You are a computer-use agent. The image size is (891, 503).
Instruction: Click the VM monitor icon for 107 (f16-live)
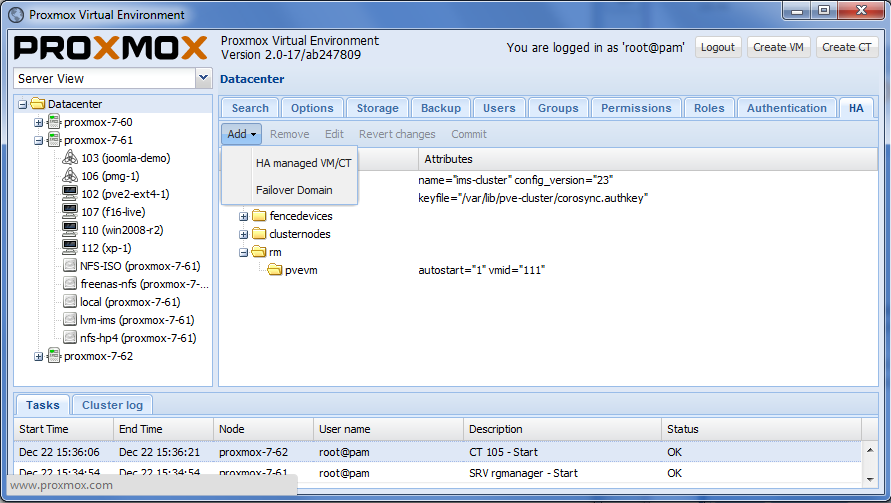point(70,211)
